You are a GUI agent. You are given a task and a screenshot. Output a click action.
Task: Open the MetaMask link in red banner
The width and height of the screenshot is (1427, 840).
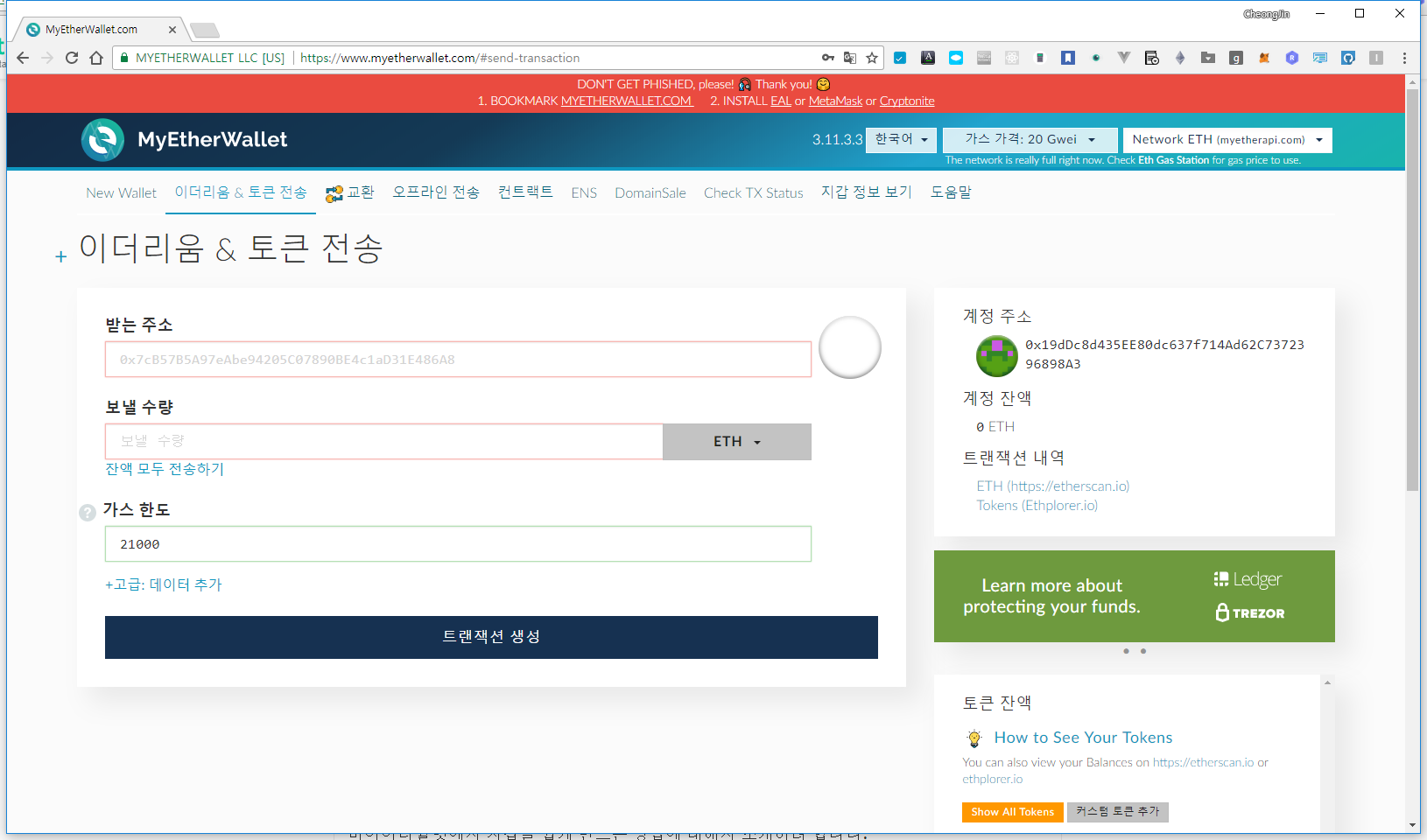tap(835, 101)
